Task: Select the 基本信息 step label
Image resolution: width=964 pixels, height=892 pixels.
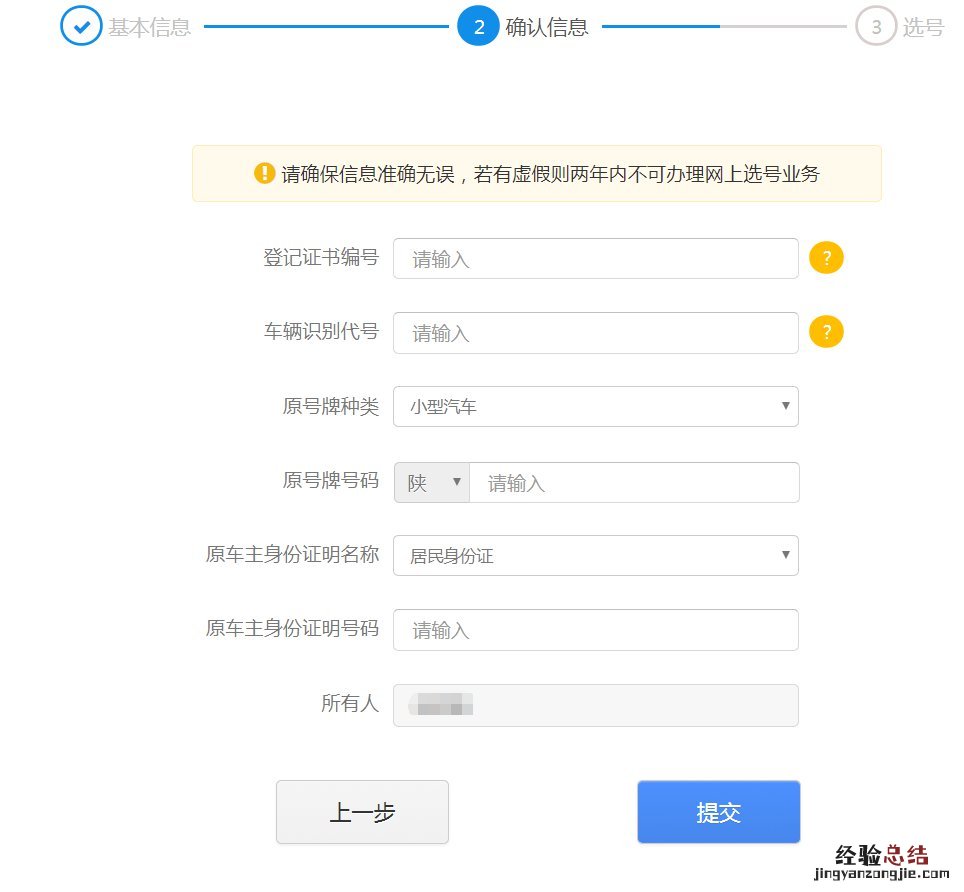Action: 149,27
